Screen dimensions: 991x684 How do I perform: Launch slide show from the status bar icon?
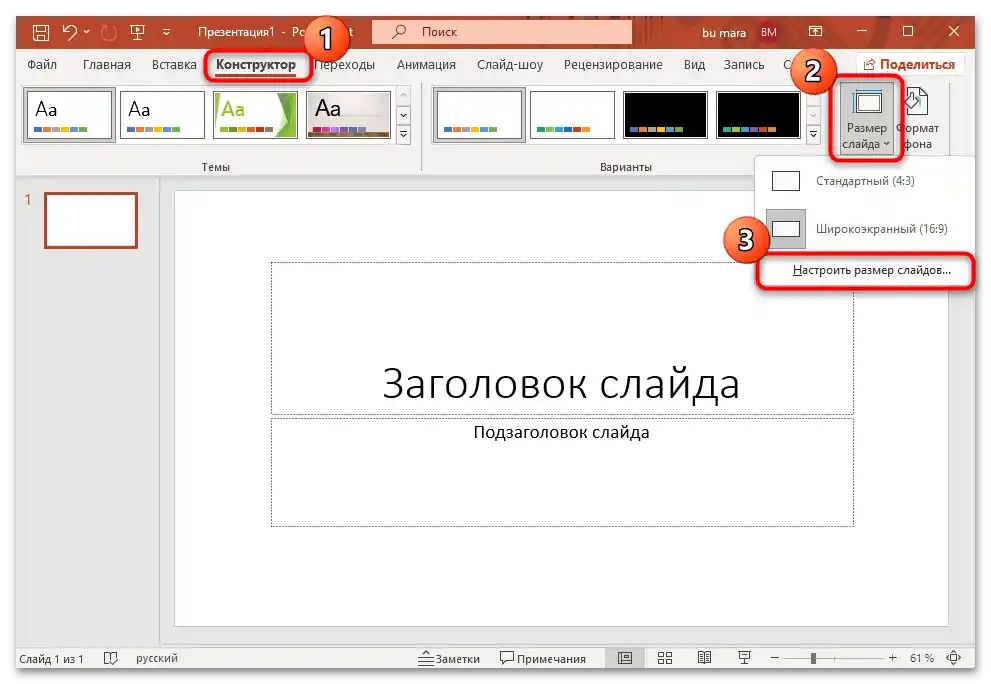coord(745,658)
